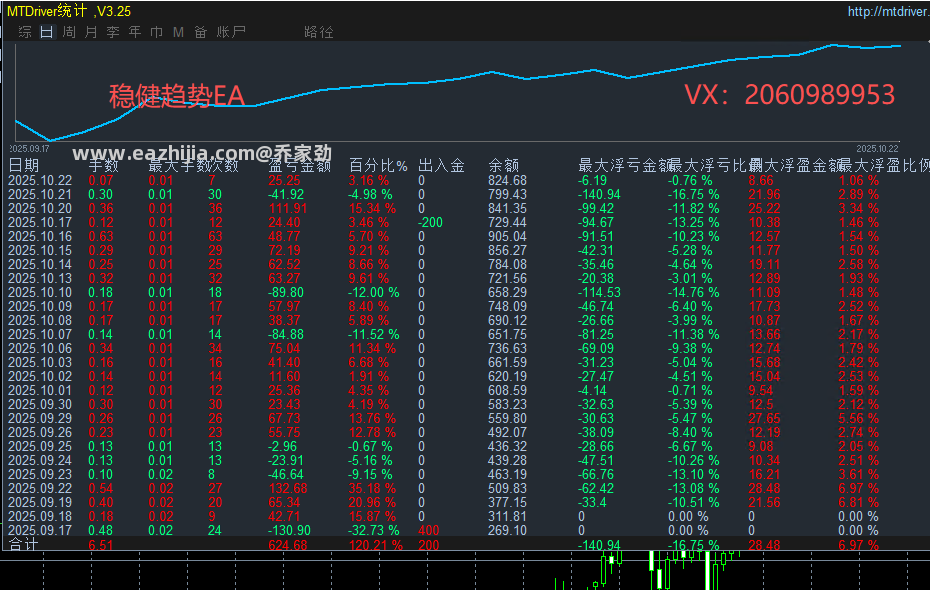Select the 2025.10.03 date cell

pos(40,362)
